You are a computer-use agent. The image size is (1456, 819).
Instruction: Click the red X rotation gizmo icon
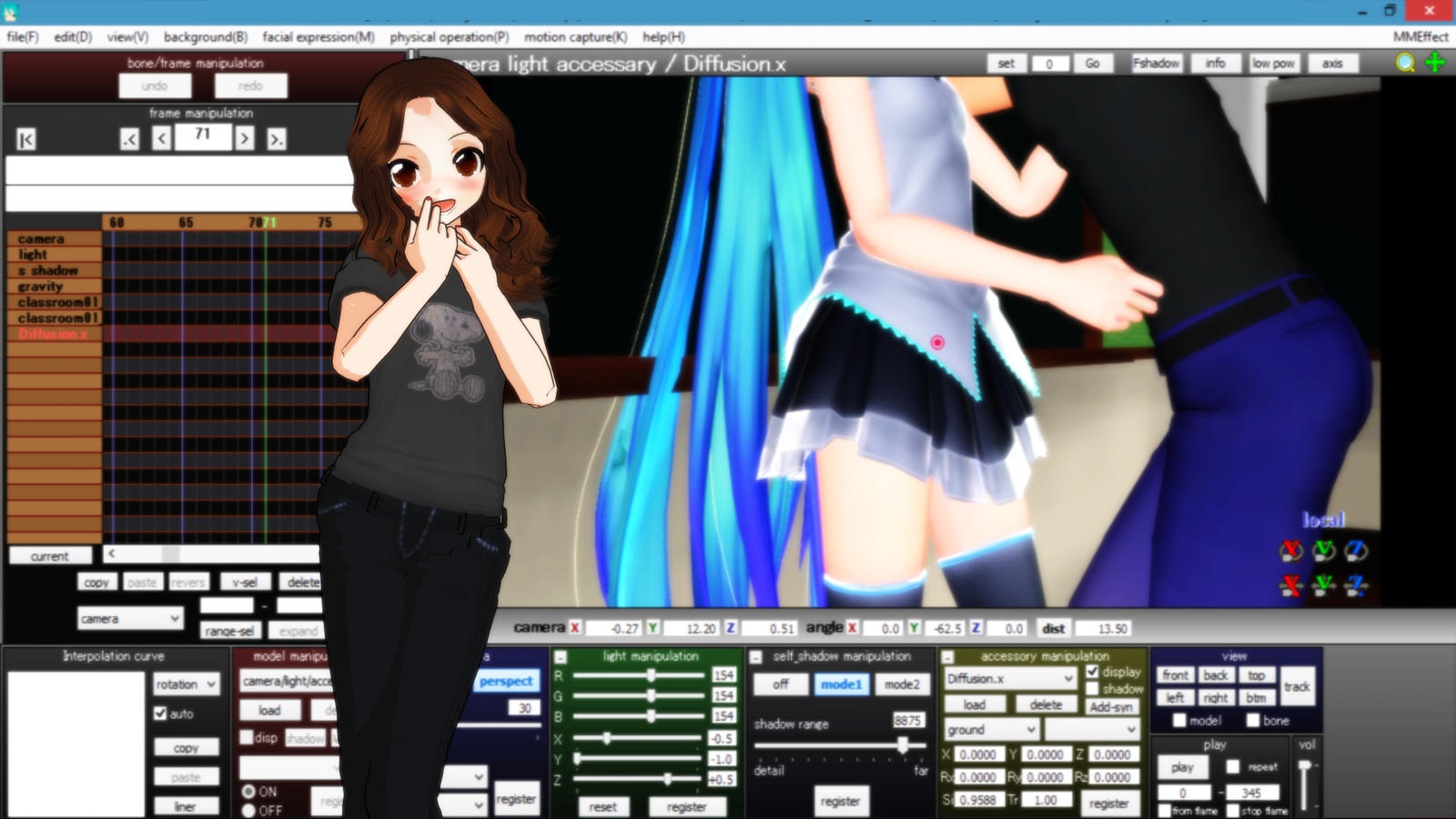pyautogui.click(x=1290, y=551)
